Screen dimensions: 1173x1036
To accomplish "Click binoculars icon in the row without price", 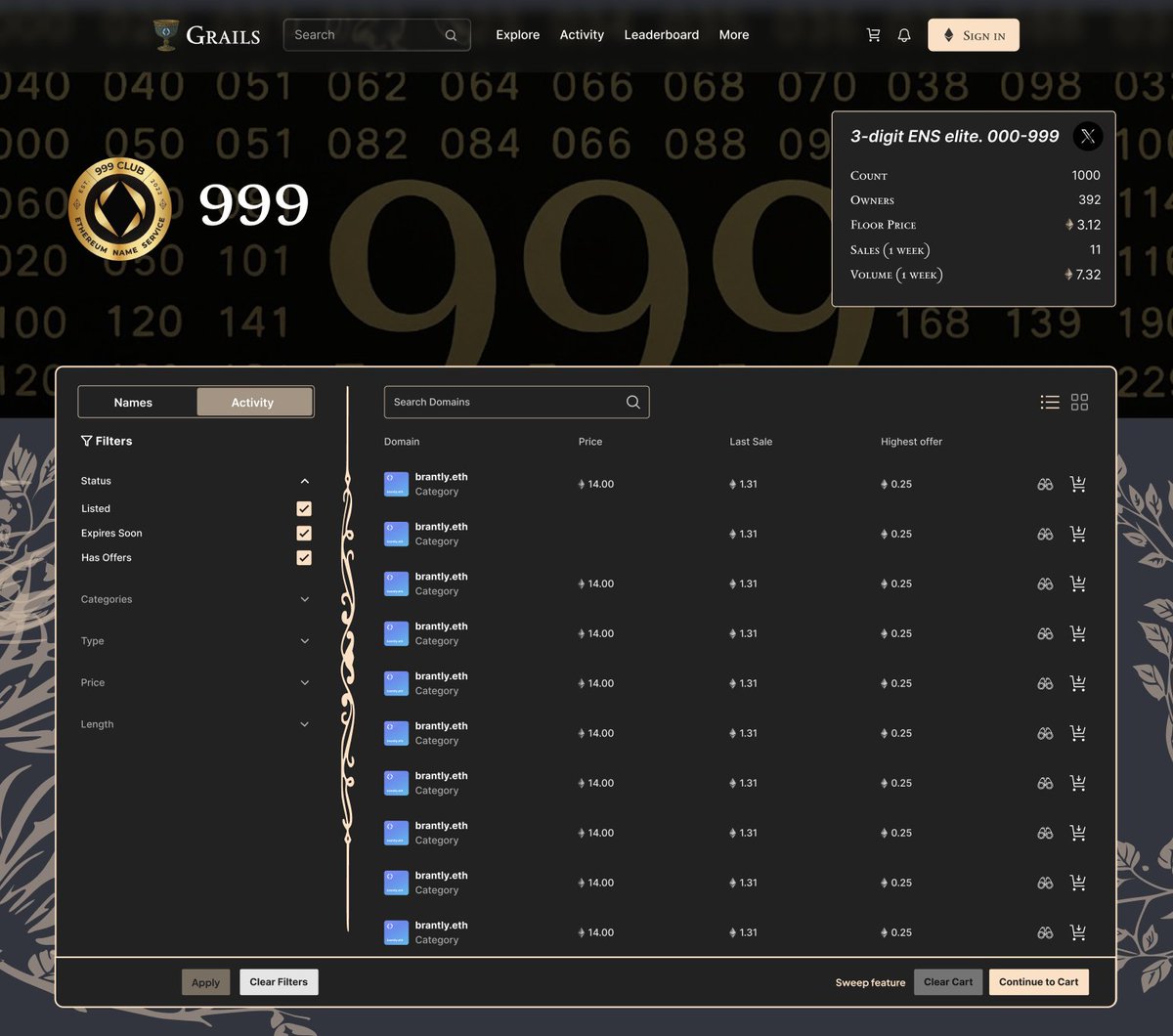I will click(1045, 534).
